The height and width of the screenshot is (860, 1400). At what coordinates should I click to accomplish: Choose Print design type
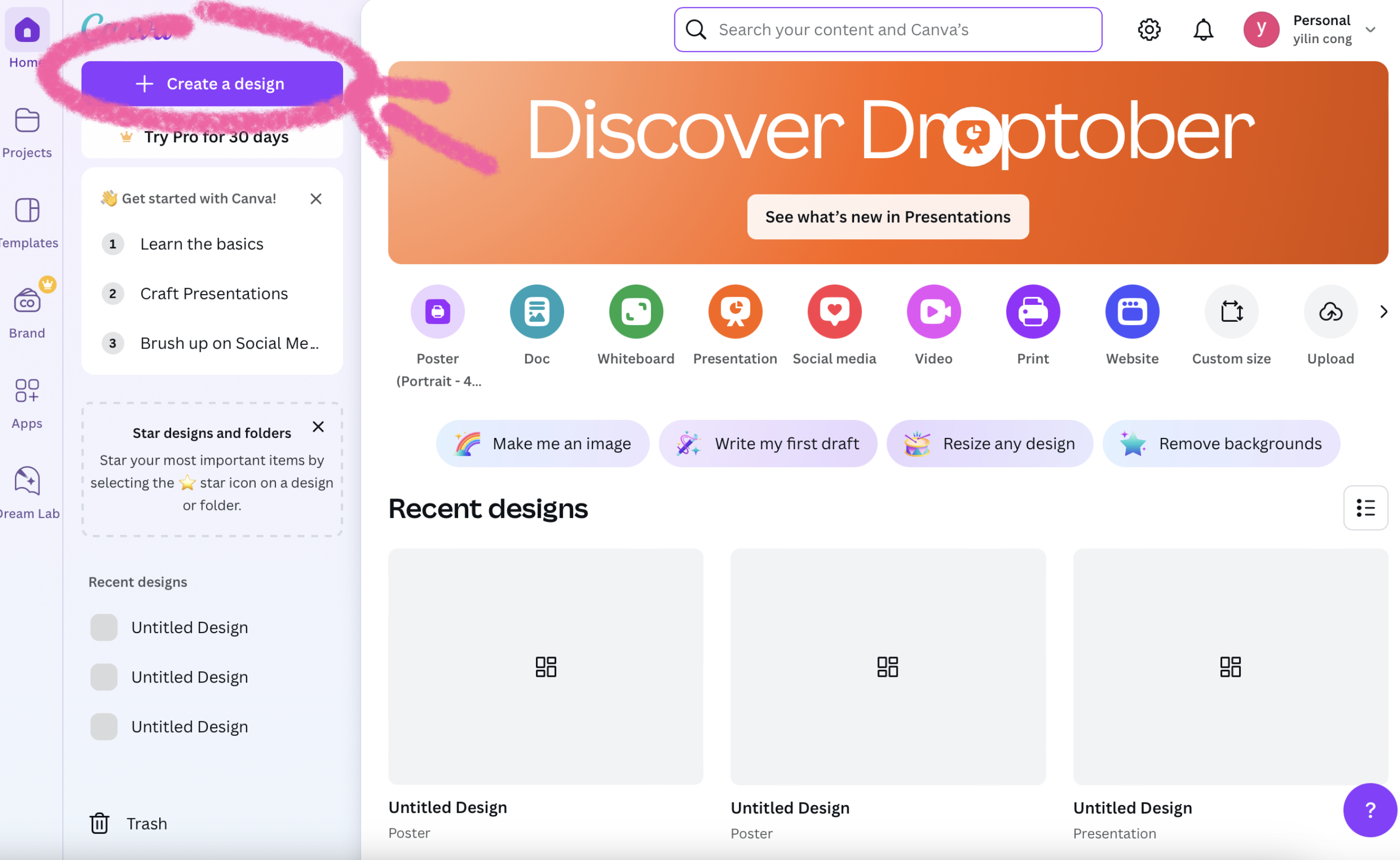[1032, 311]
